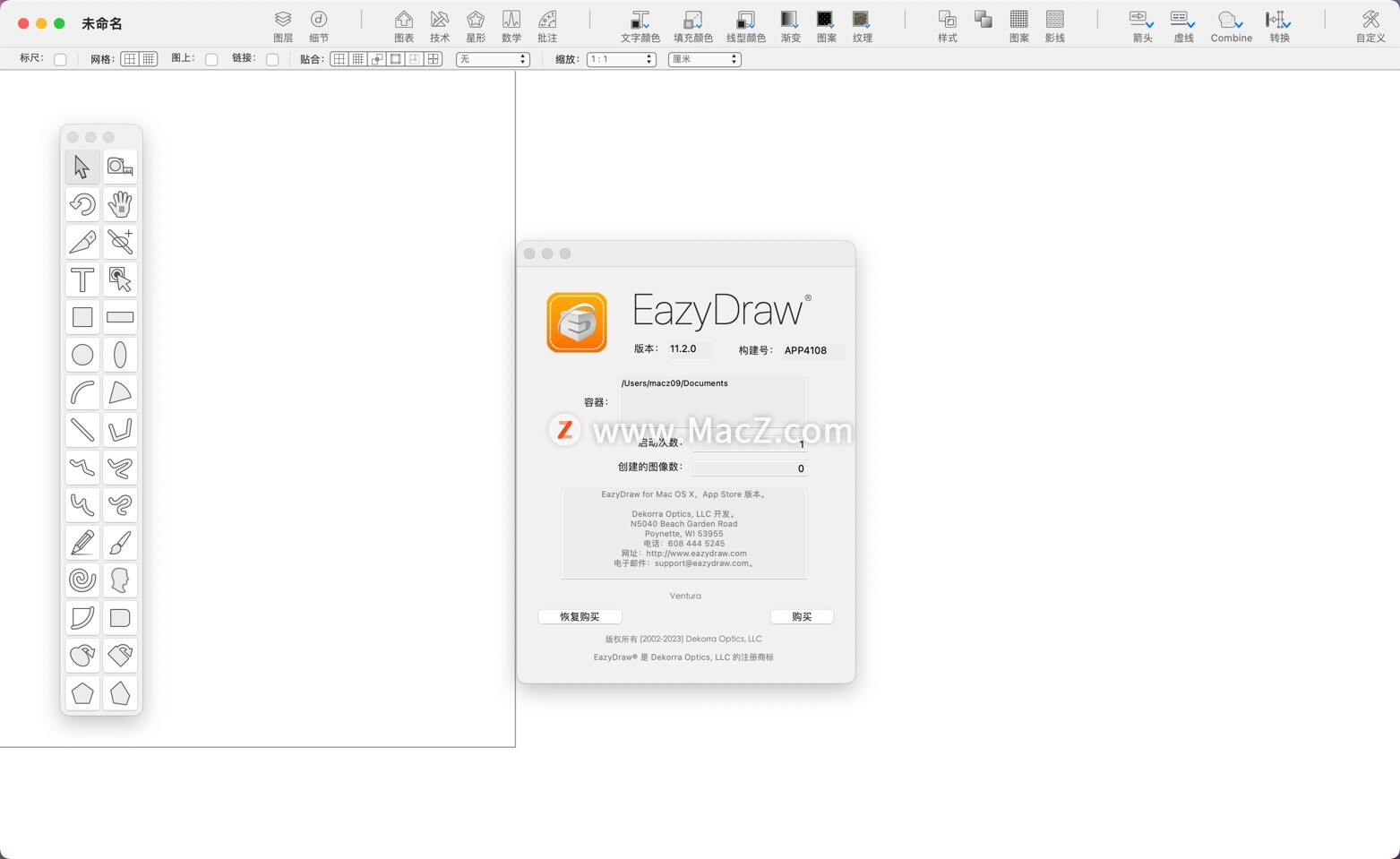Select the straight line tool
The width and height of the screenshot is (1400, 859).
pyautogui.click(x=82, y=430)
